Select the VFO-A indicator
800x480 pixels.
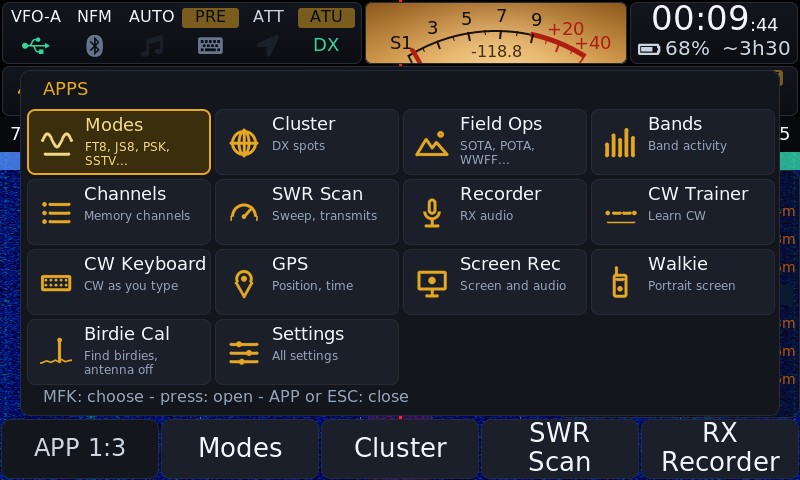click(36, 17)
